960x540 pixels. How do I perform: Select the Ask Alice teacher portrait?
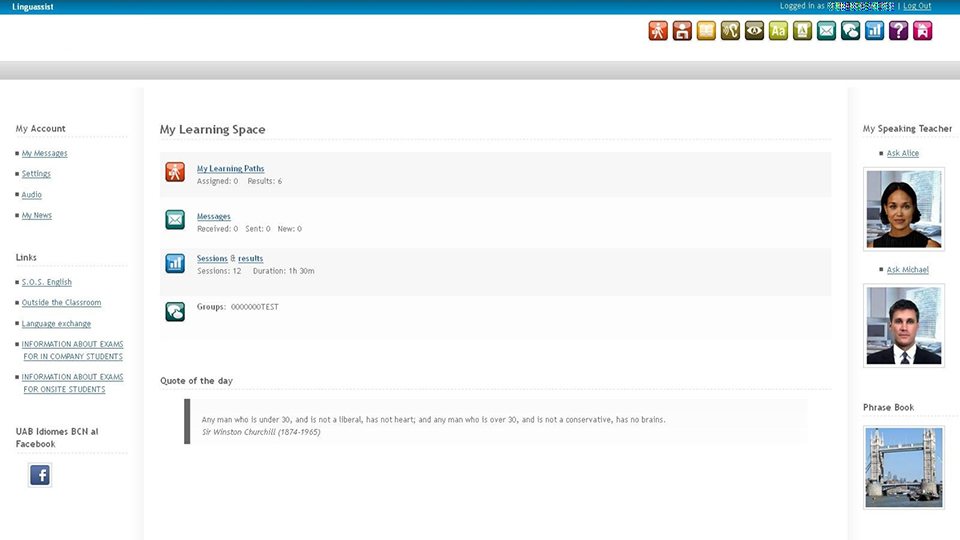coord(903,209)
